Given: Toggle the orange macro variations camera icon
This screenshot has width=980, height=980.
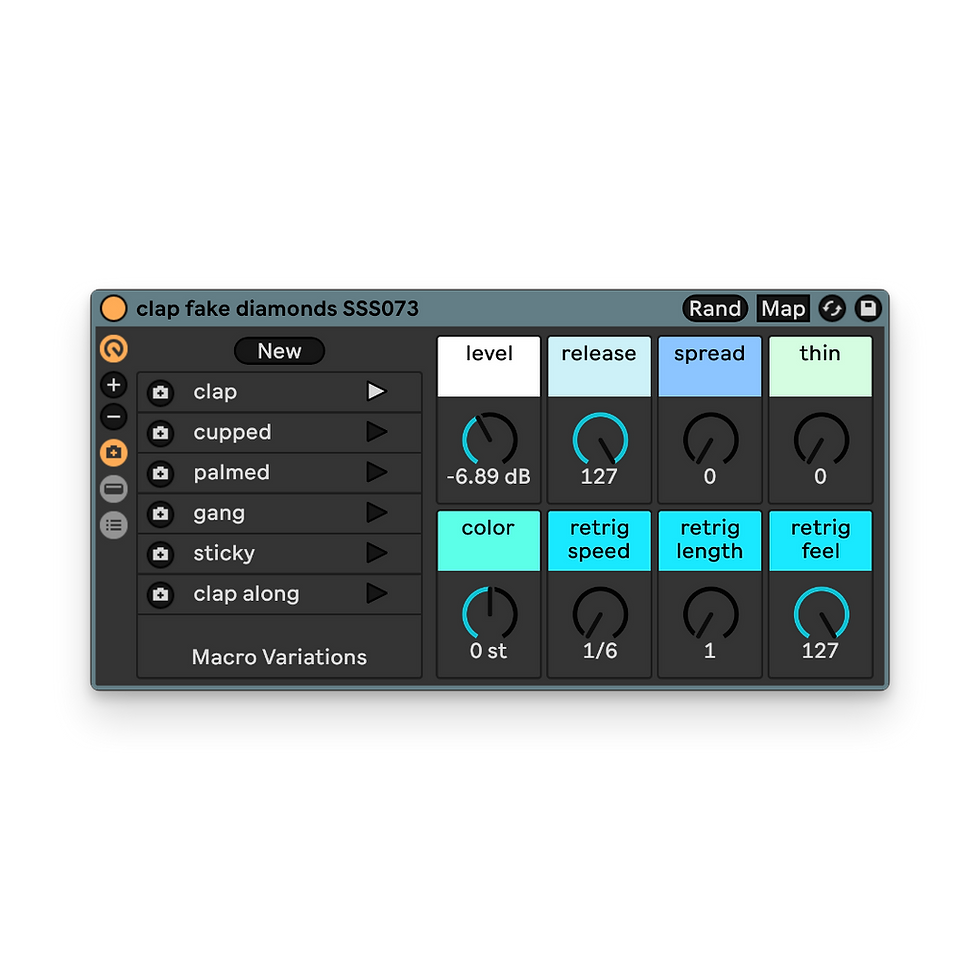Looking at the screenshot, I should coord(114,452).
